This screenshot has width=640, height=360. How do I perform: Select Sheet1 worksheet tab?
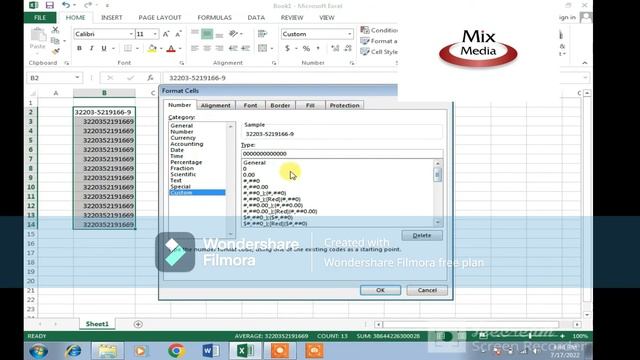pyautogui.click(x=97, y=324)
